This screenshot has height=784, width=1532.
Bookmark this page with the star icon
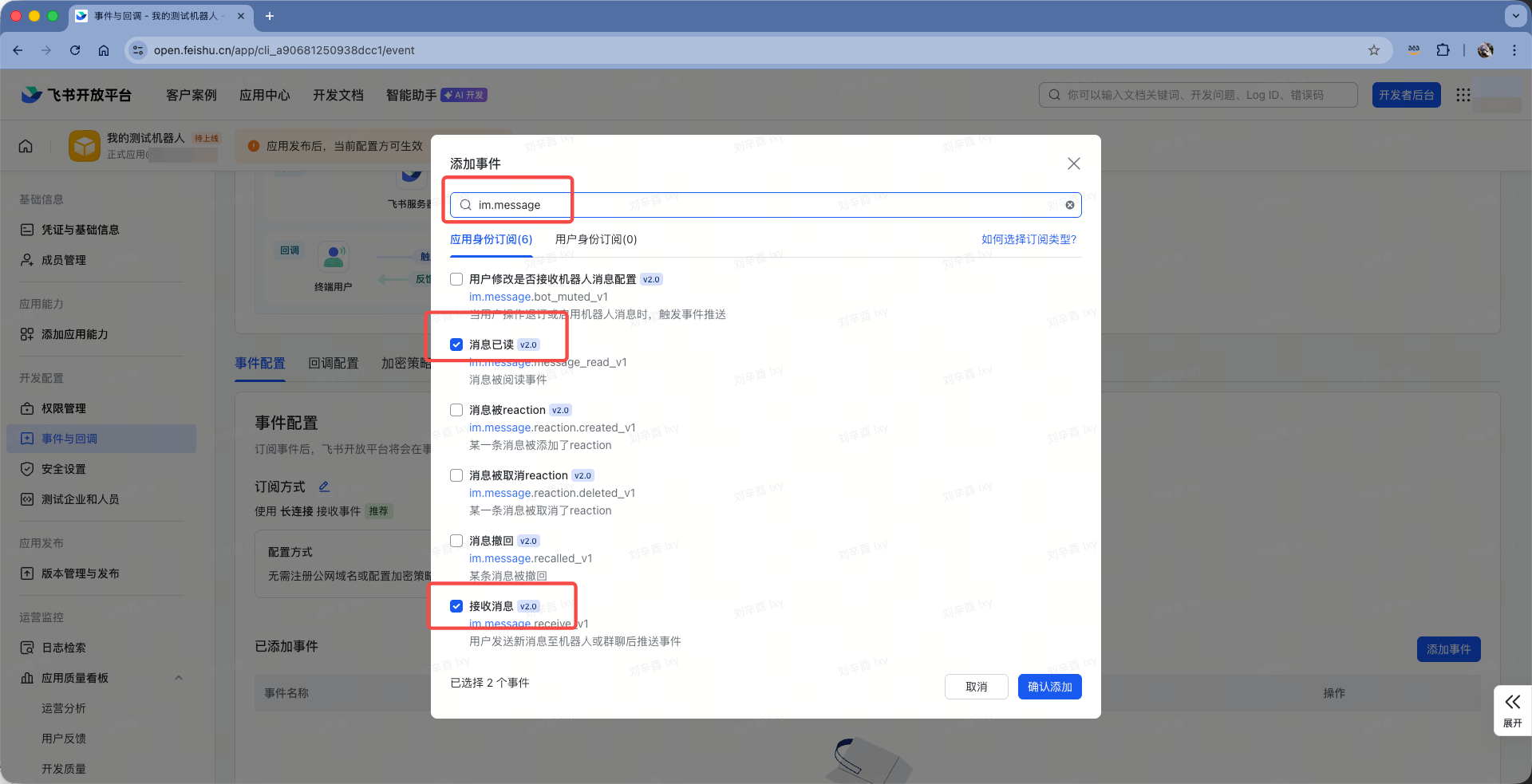1373,50
